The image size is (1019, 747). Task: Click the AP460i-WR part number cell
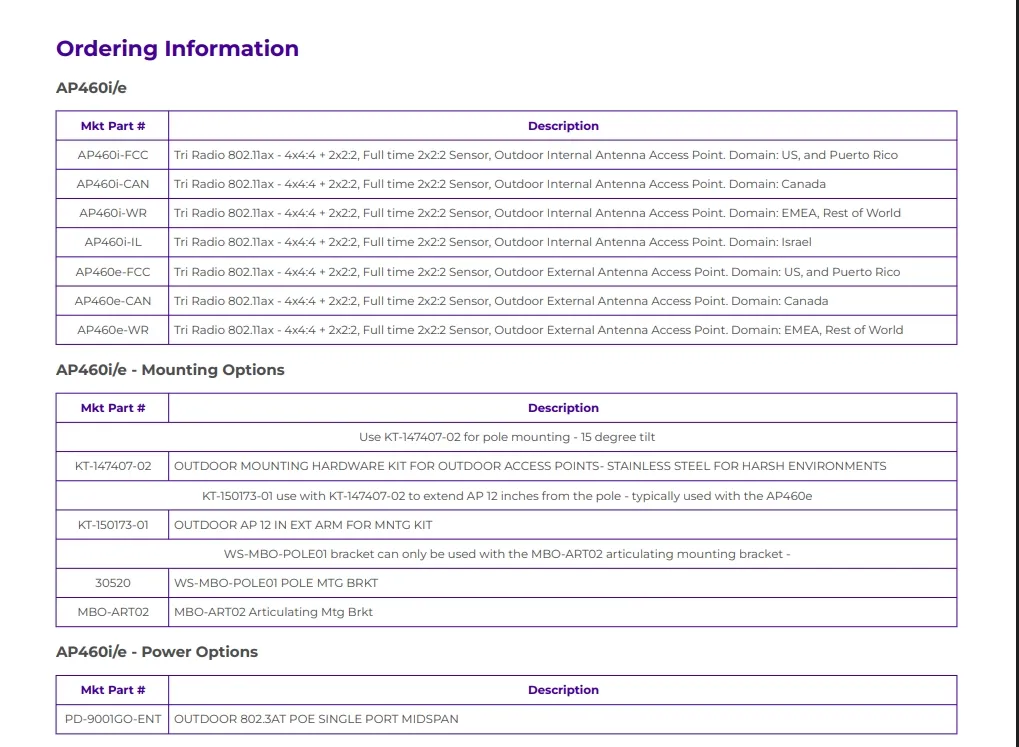(112, 213)
